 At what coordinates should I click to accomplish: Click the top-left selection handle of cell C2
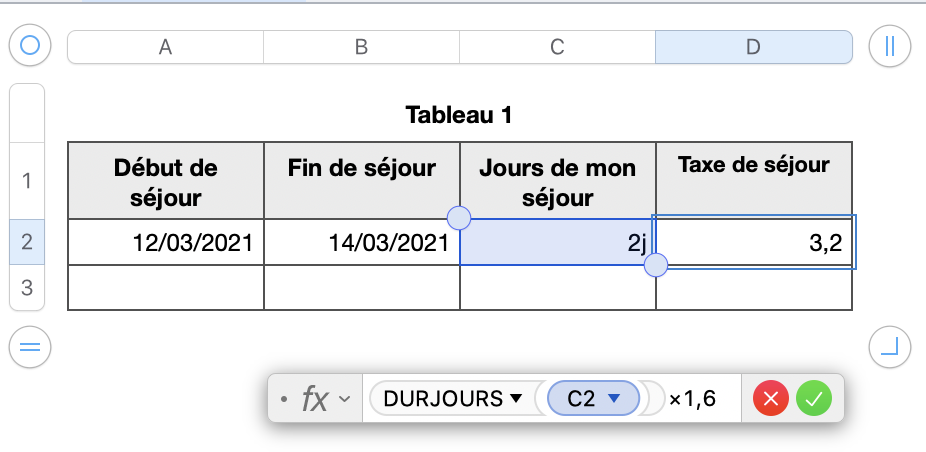(x=459, y=217)
